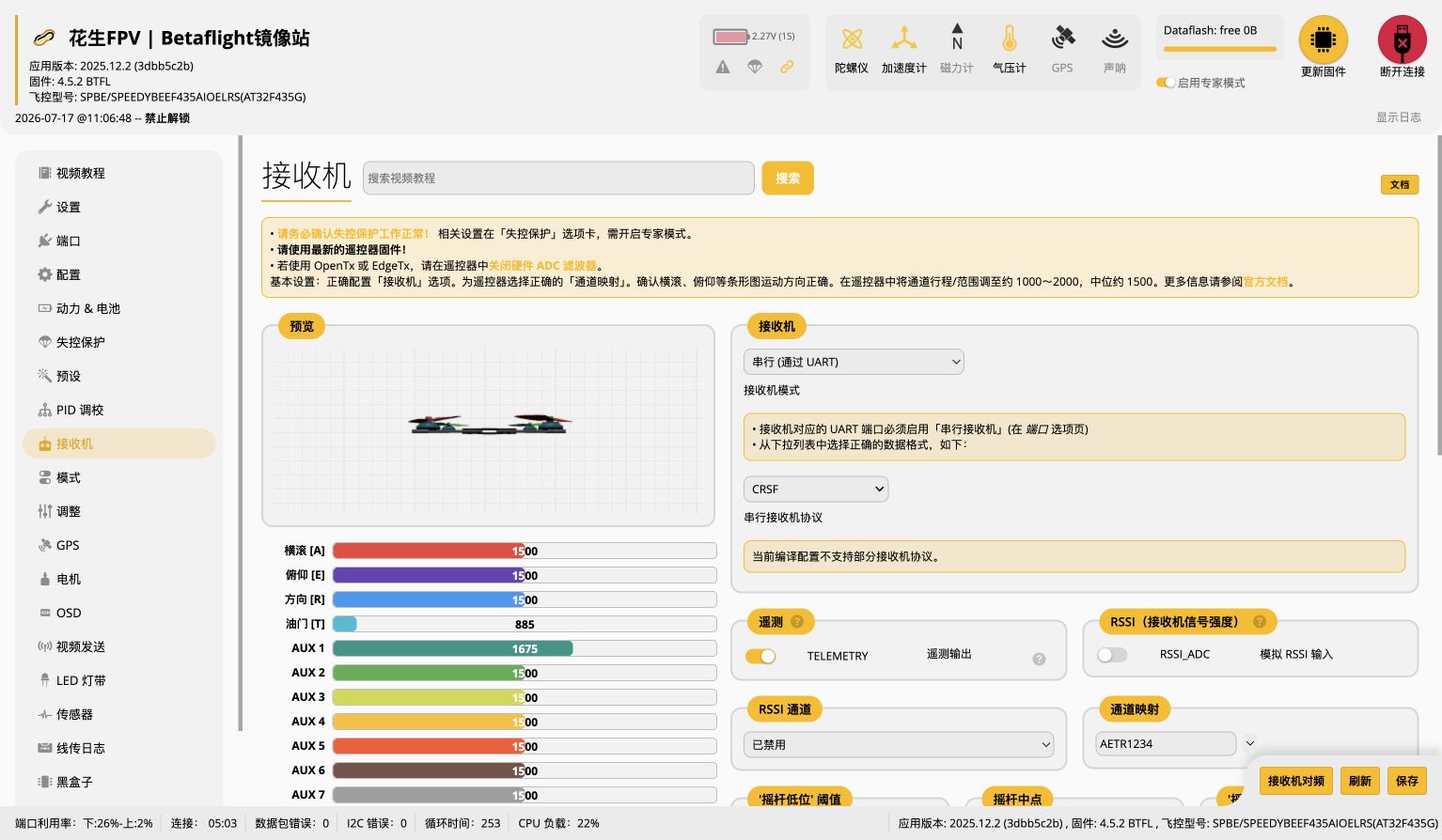The image size is (1442, 840).
Task: Enable the RSSI_ADC switch
Action: tap(1112, 655)
